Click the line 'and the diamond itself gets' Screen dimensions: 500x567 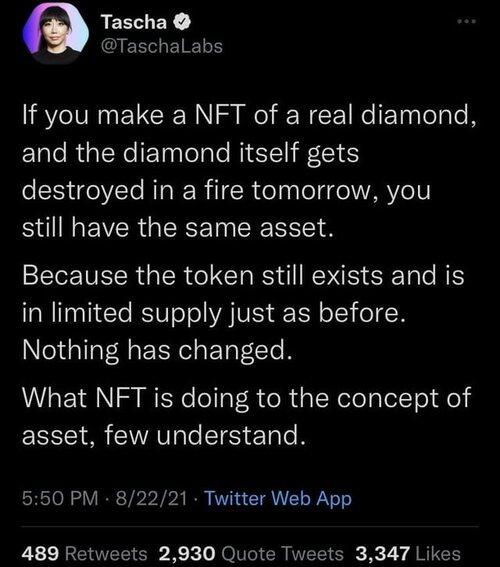coord(191,153)
